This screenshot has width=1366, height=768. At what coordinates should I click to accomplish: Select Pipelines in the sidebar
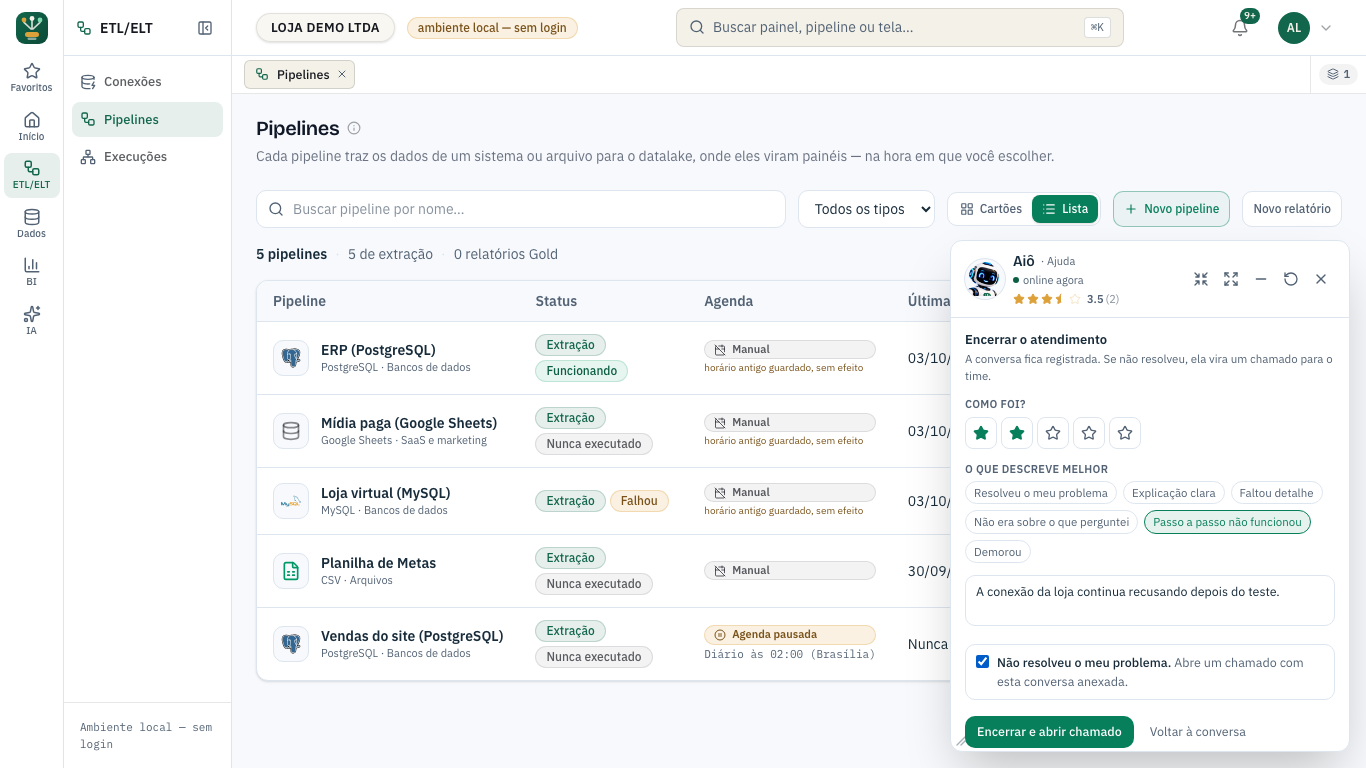(x=147, y=120)
